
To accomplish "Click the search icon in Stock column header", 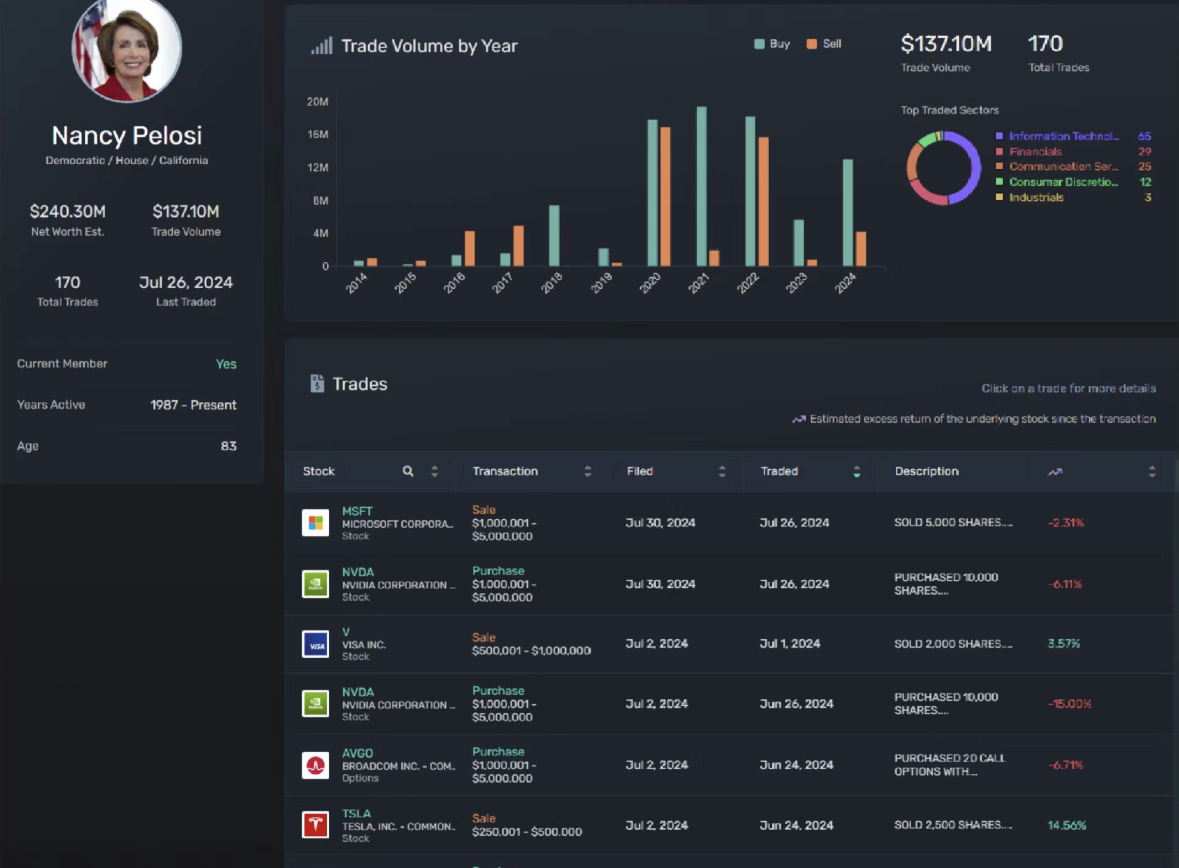I will 408,471.
